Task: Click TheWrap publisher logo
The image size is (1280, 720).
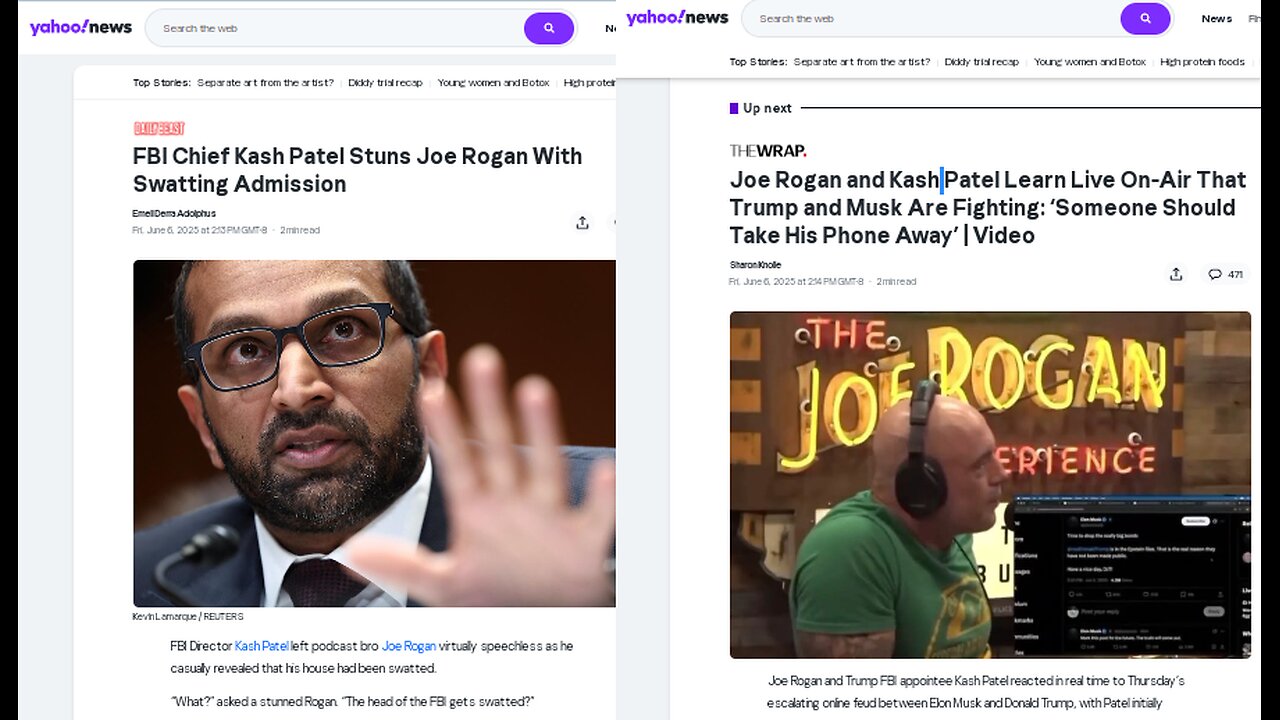Action: tap(767, 151)
